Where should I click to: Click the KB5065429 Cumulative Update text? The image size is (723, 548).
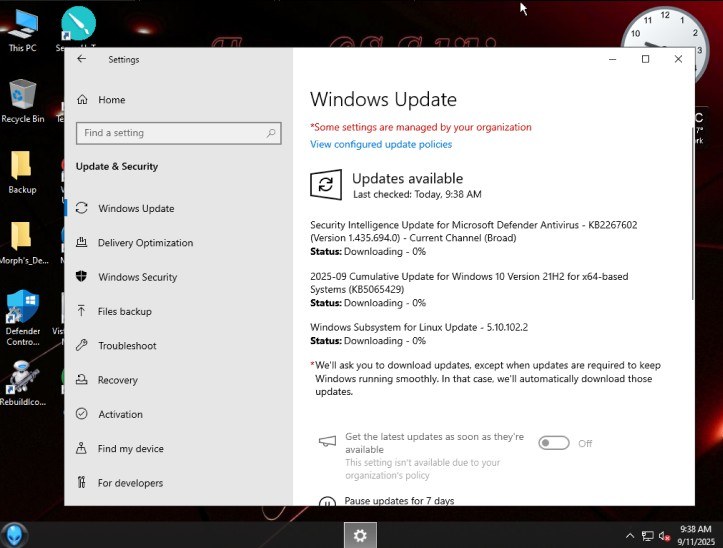point(469,283)
